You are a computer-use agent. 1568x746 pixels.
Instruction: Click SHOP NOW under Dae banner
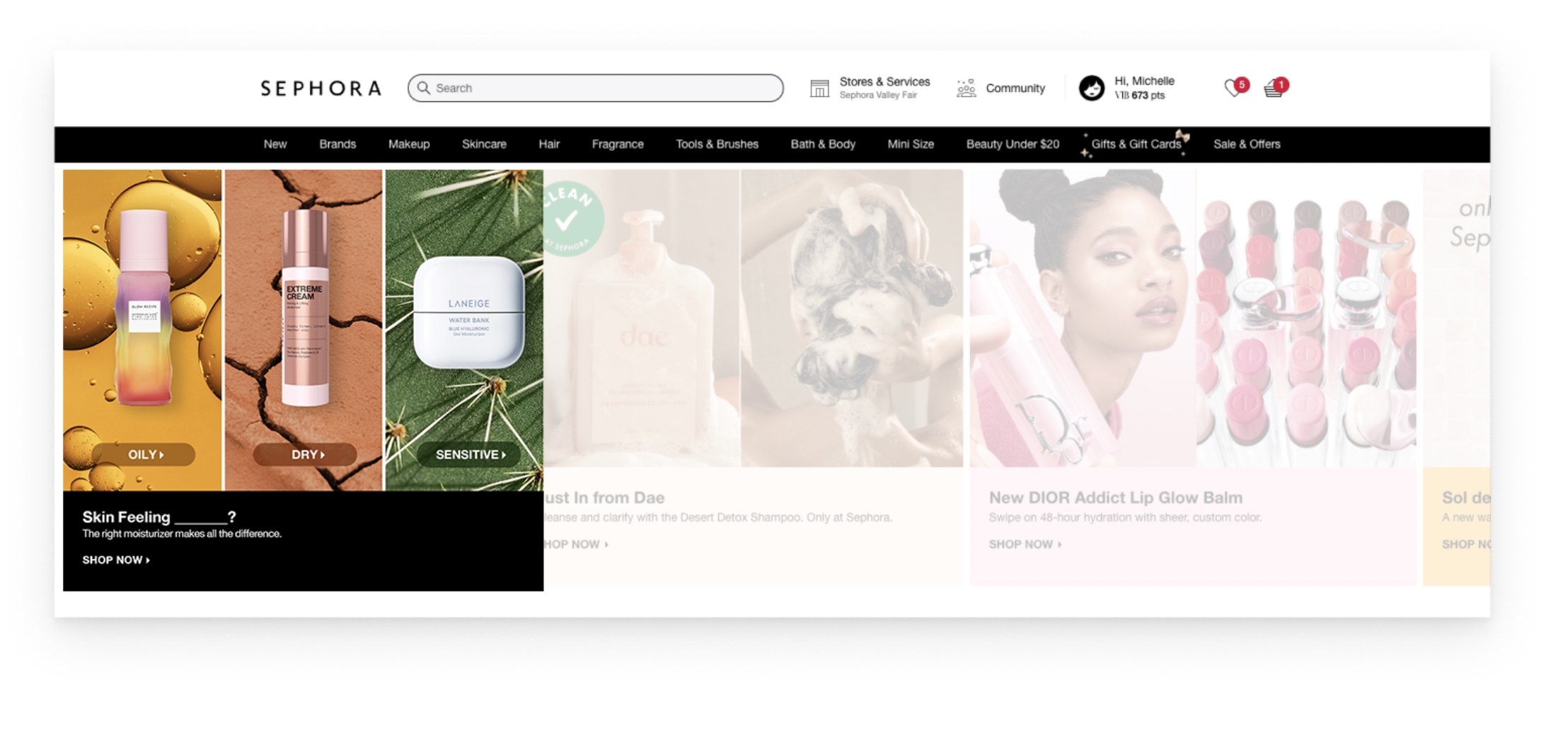click(x=576, y=544)
